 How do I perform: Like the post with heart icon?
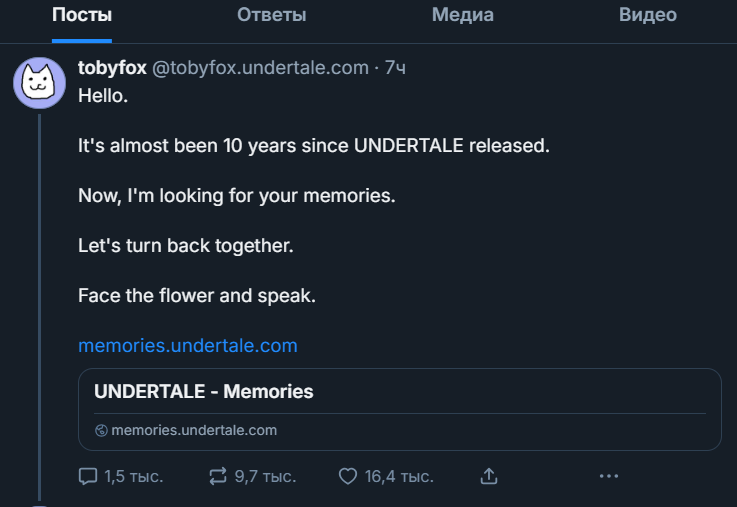(x=348, y=476)
